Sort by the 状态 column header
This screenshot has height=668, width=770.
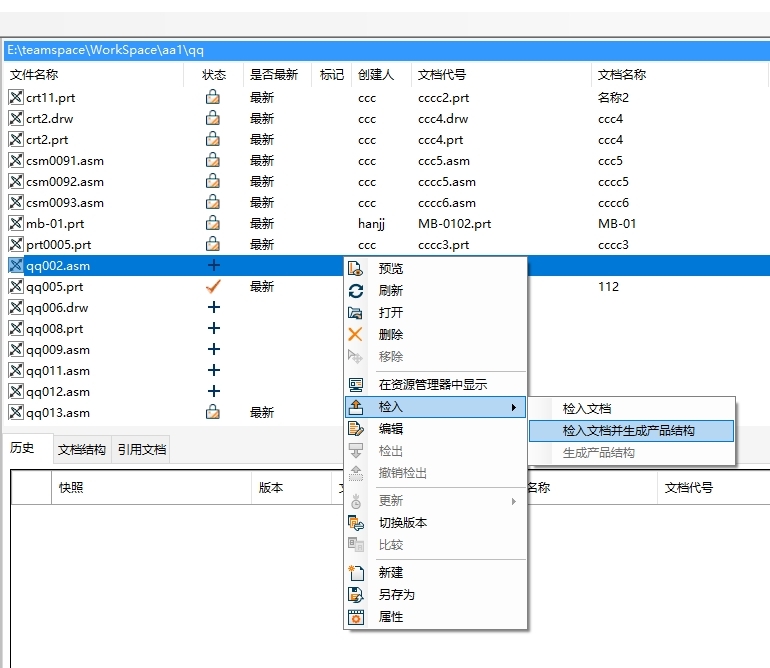(214, 75)
